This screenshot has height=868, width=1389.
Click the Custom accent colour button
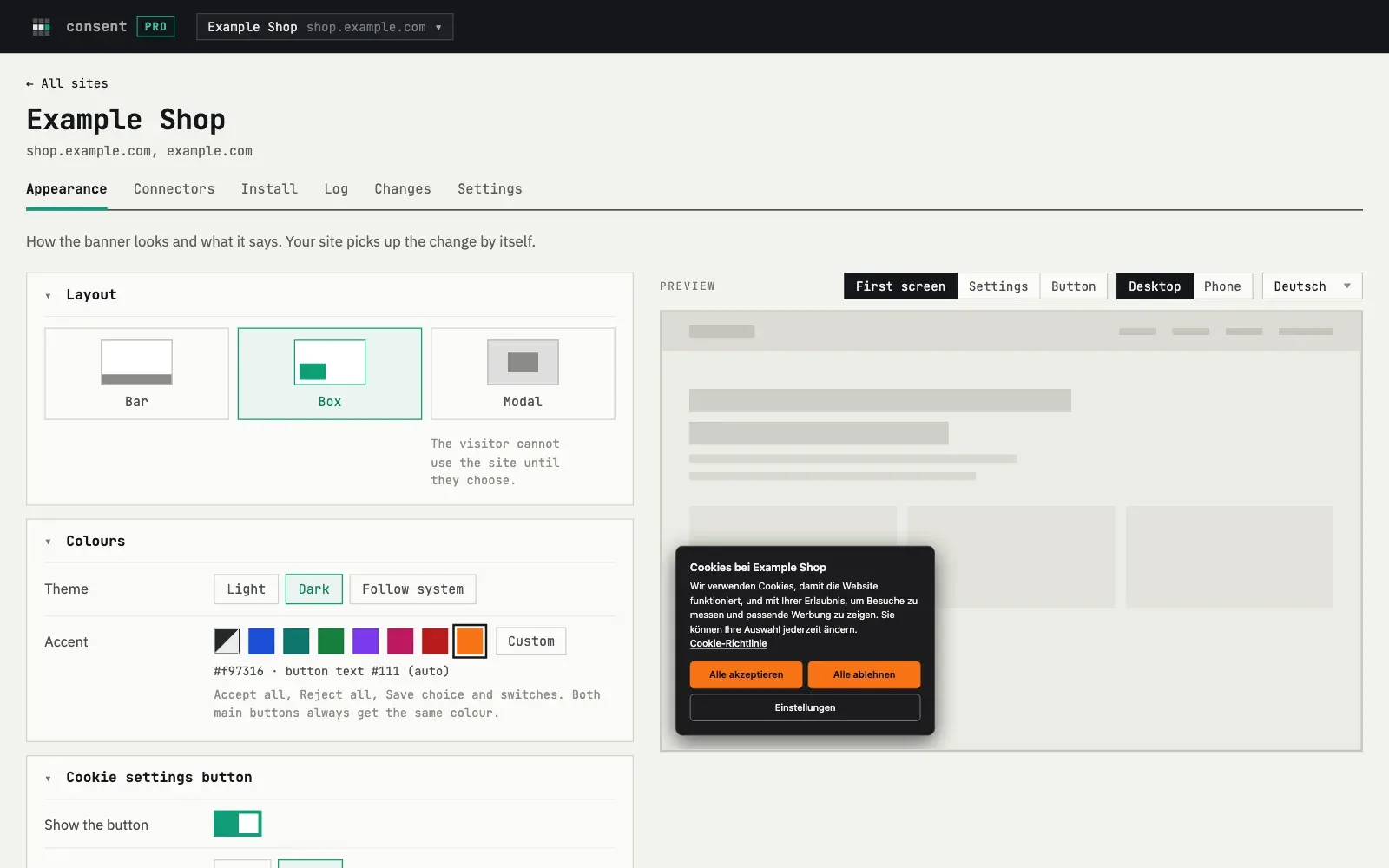click(531, 641)
